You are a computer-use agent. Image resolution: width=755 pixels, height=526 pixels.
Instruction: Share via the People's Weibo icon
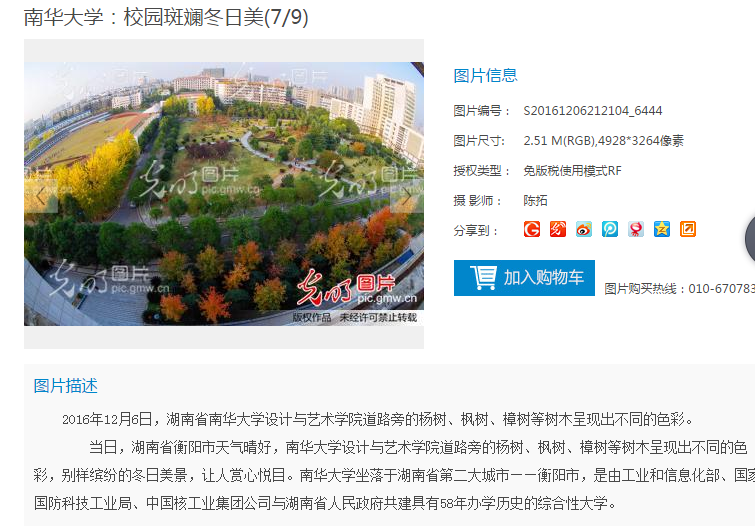[636, 229]
